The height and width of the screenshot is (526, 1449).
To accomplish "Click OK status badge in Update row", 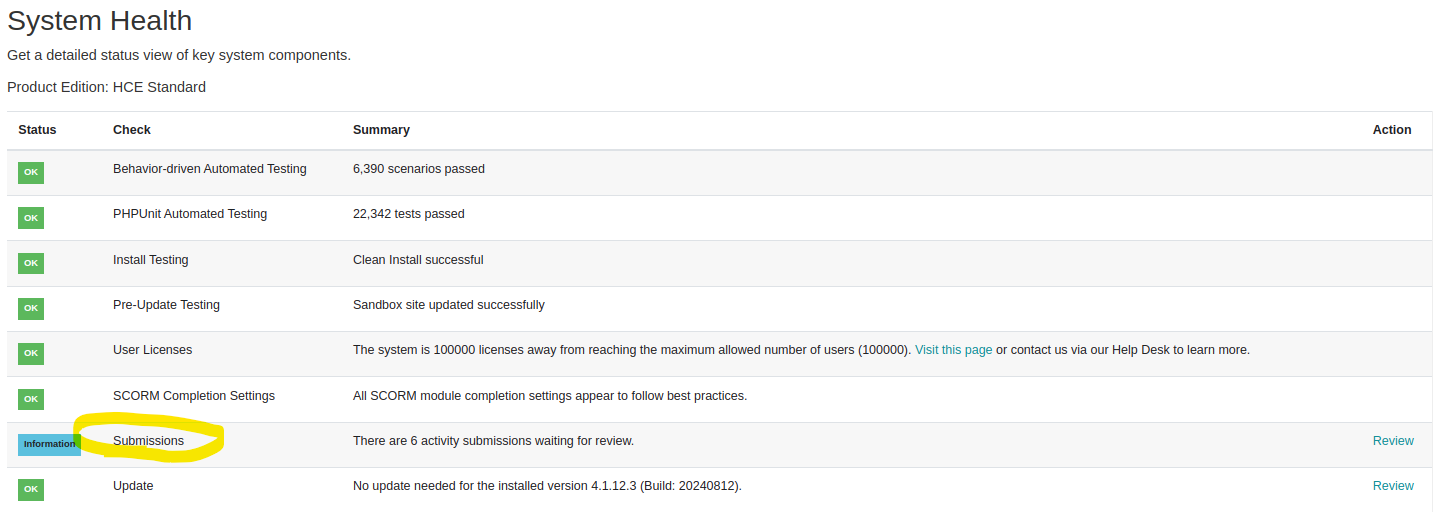I will tap(31, 489).
